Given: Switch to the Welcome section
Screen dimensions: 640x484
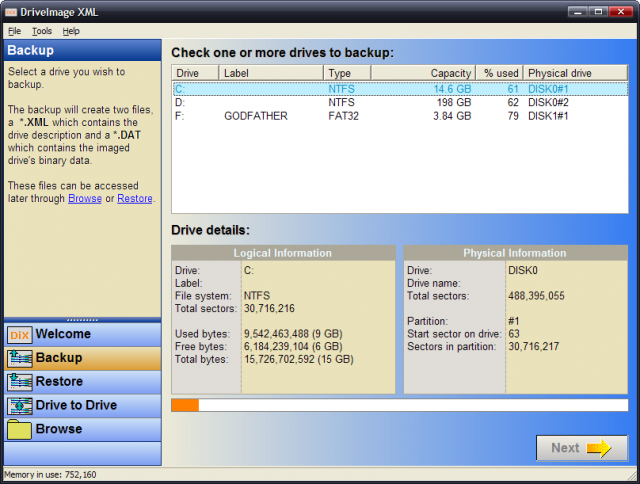Looking at the screenshot, I should (63, 334).
